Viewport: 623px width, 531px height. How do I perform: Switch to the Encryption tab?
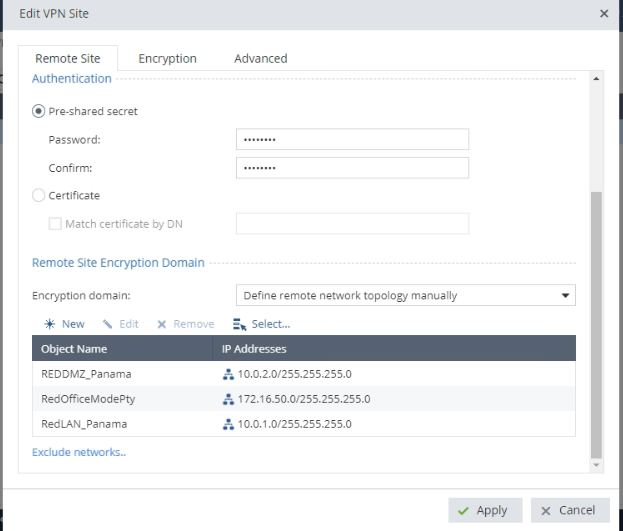167,59
